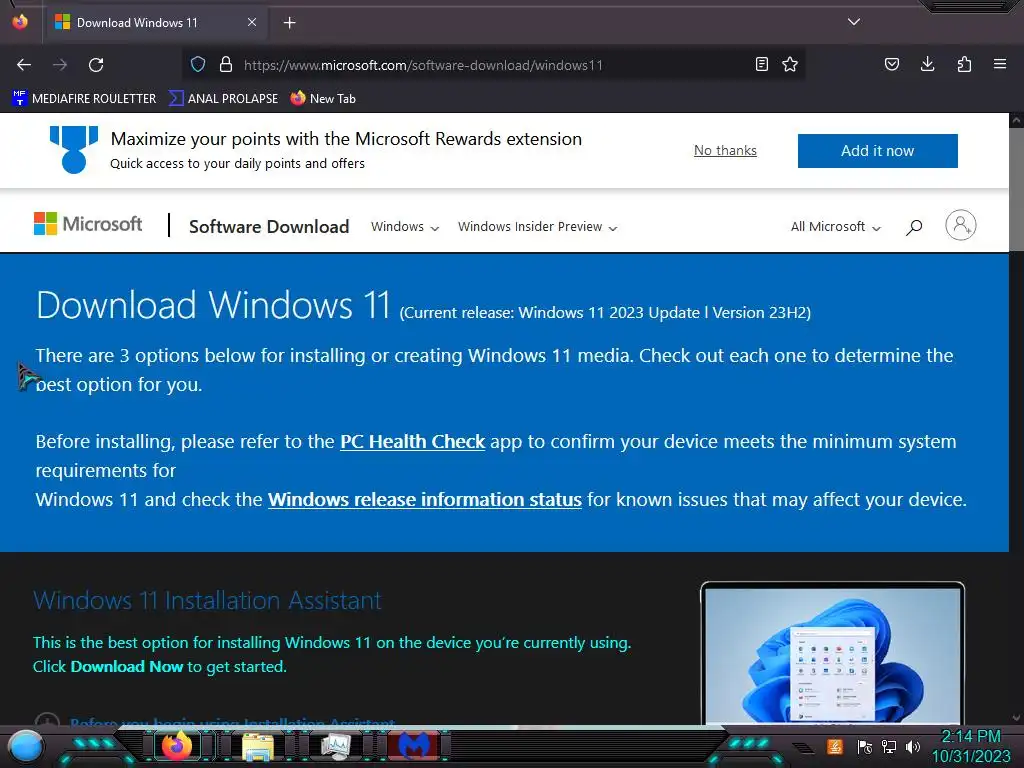Open the Firefox downloads panel

pyautogui.click(x=927, y=64)
